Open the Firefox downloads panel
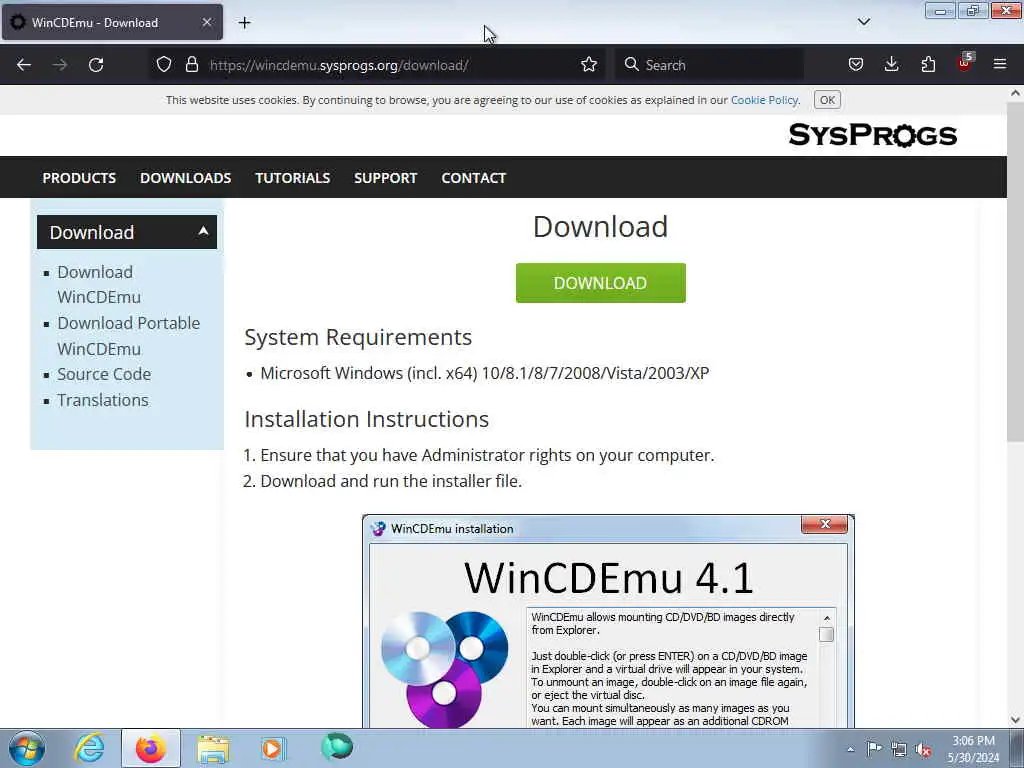This screenshot has width=1024, height=768. coord(891,65)
